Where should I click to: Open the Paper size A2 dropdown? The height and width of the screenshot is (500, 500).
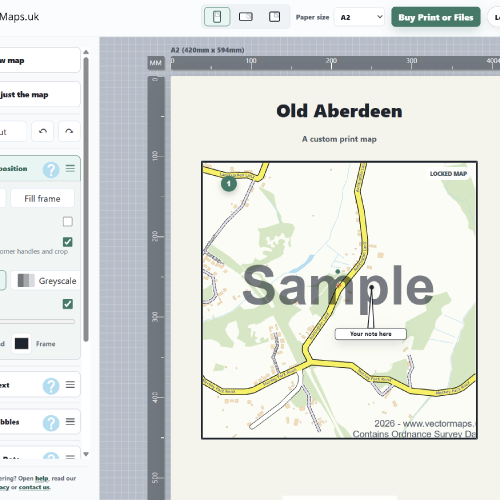(x=359, y=17)
